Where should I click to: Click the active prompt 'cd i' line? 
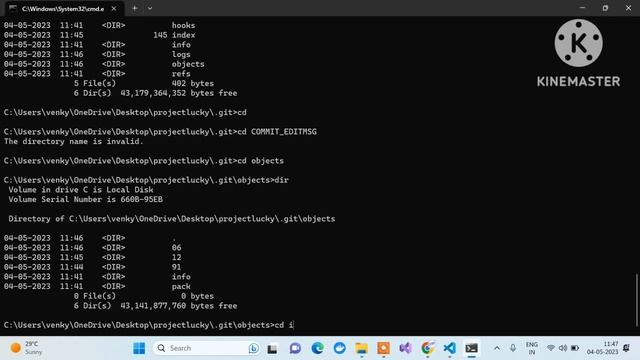[149, 325]
